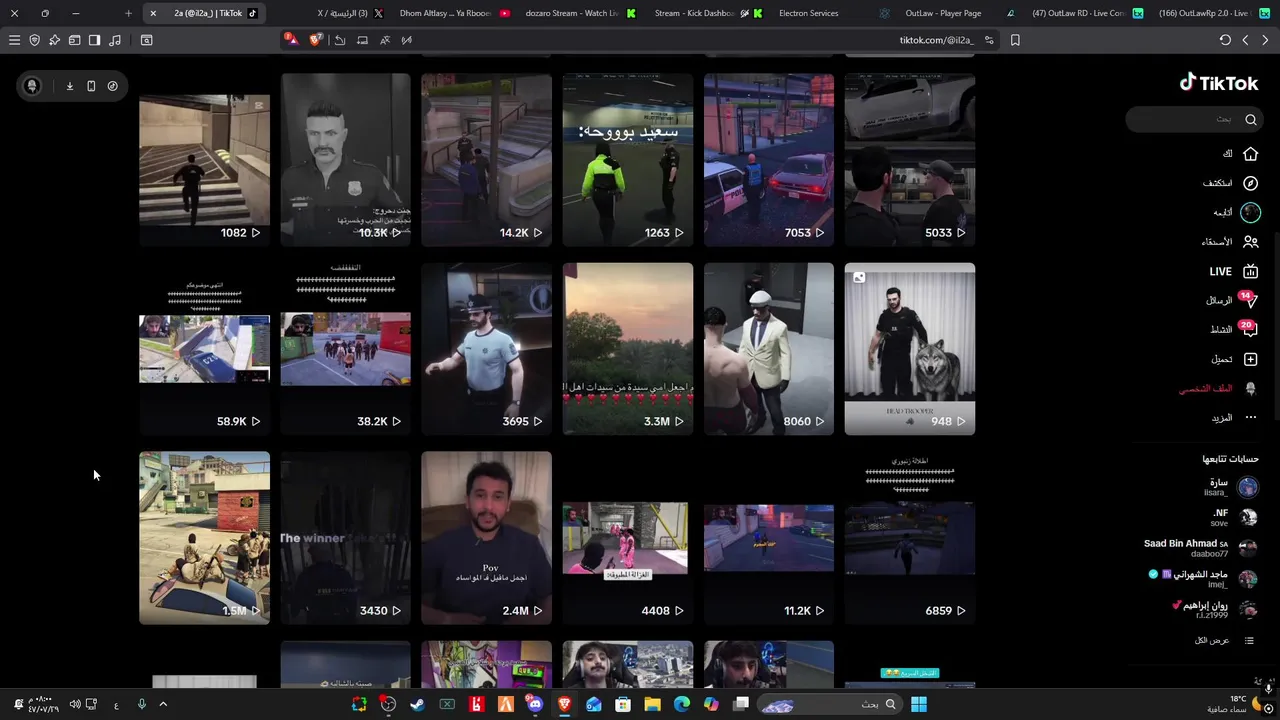Open the sunset video with 3.3M views
The width and height of the screenshot is (1280, 720).
[627, 349]
